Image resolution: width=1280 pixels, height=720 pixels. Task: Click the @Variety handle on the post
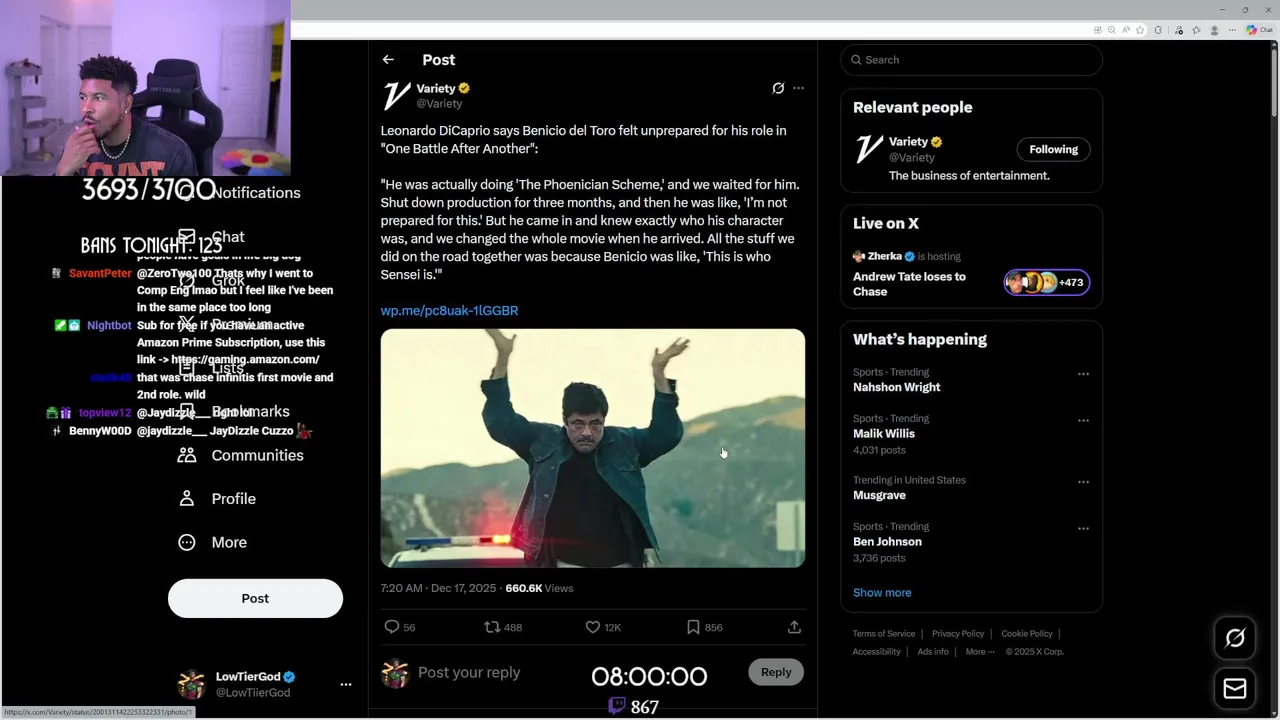pyautogui.click(x=439, y=104)
